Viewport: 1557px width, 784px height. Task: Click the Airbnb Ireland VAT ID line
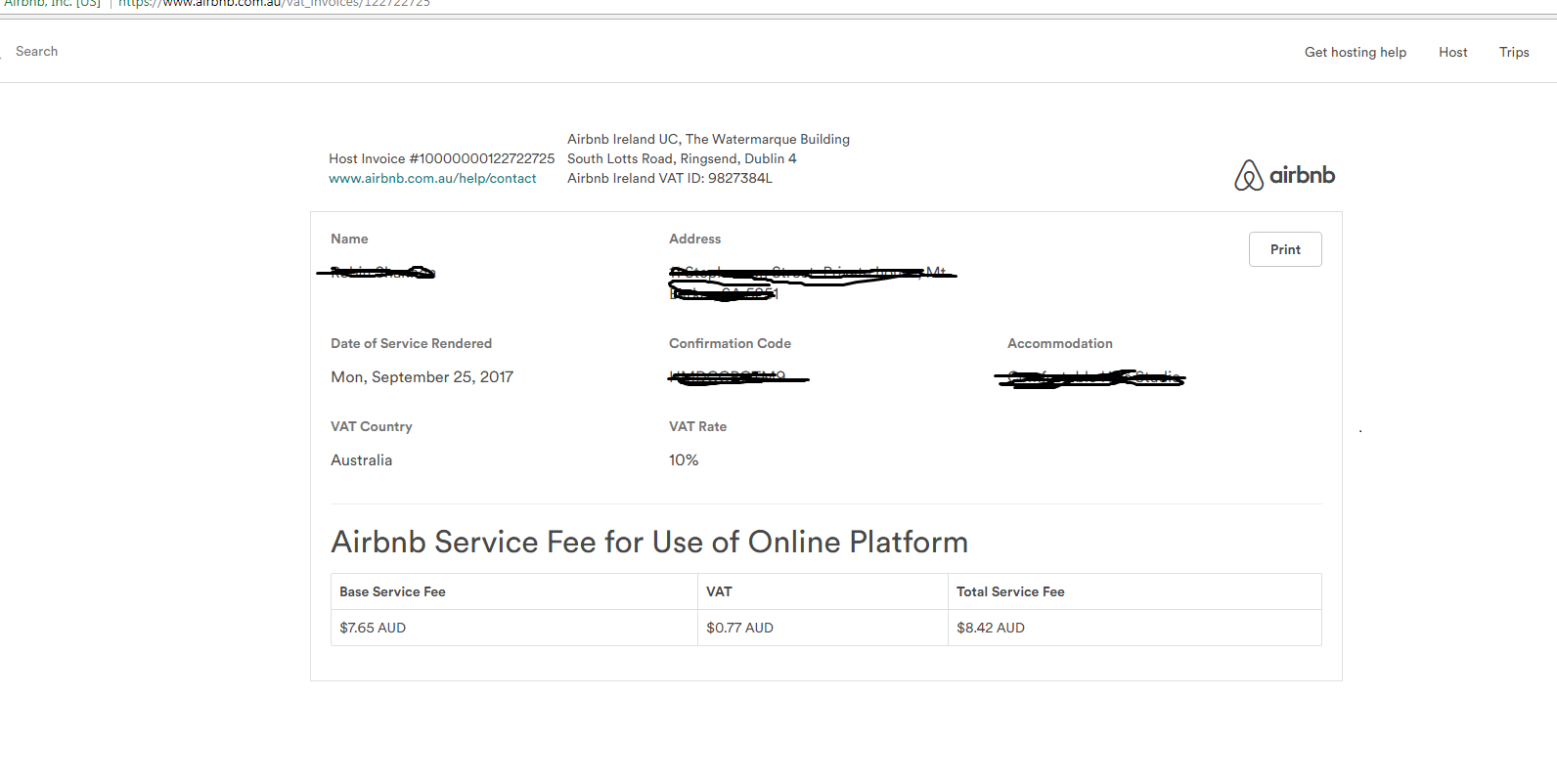669,178
